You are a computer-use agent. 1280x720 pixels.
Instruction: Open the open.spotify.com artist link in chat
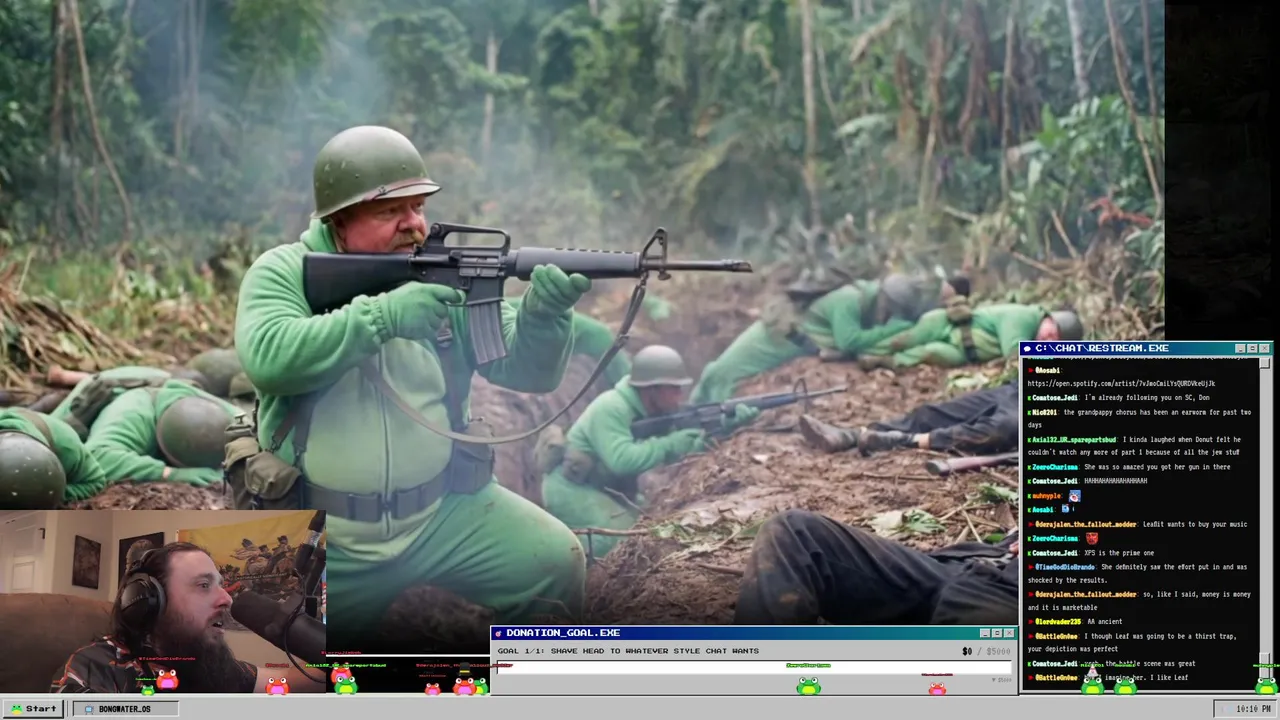pyautogui.click(x=1121, y=384)
